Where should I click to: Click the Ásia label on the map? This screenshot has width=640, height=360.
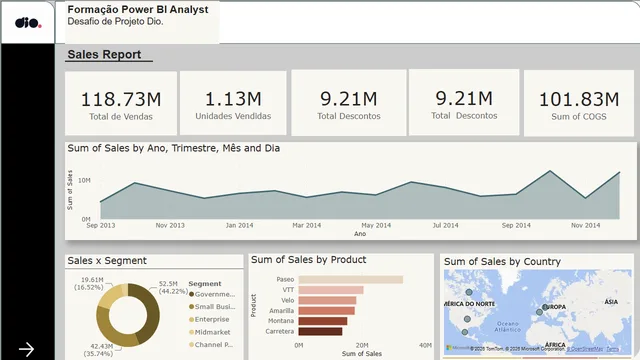611,302
